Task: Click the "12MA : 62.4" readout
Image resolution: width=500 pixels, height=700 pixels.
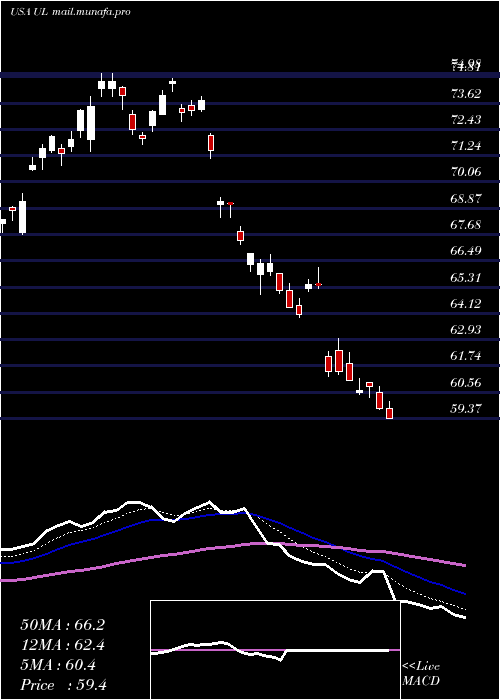Action: pyautogui.click(x=62, y=645)
